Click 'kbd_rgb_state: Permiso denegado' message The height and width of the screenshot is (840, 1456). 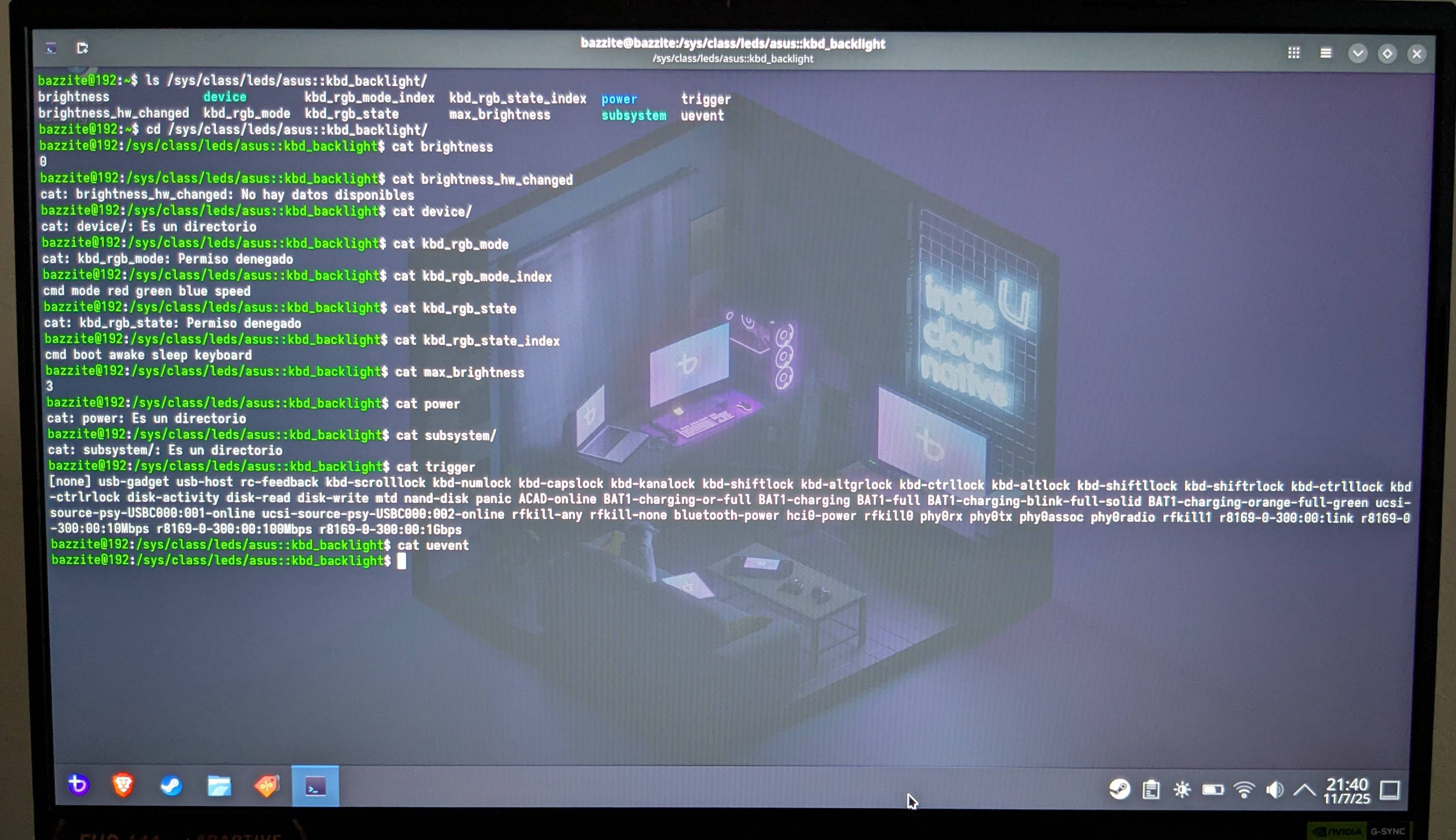point(190,323)
